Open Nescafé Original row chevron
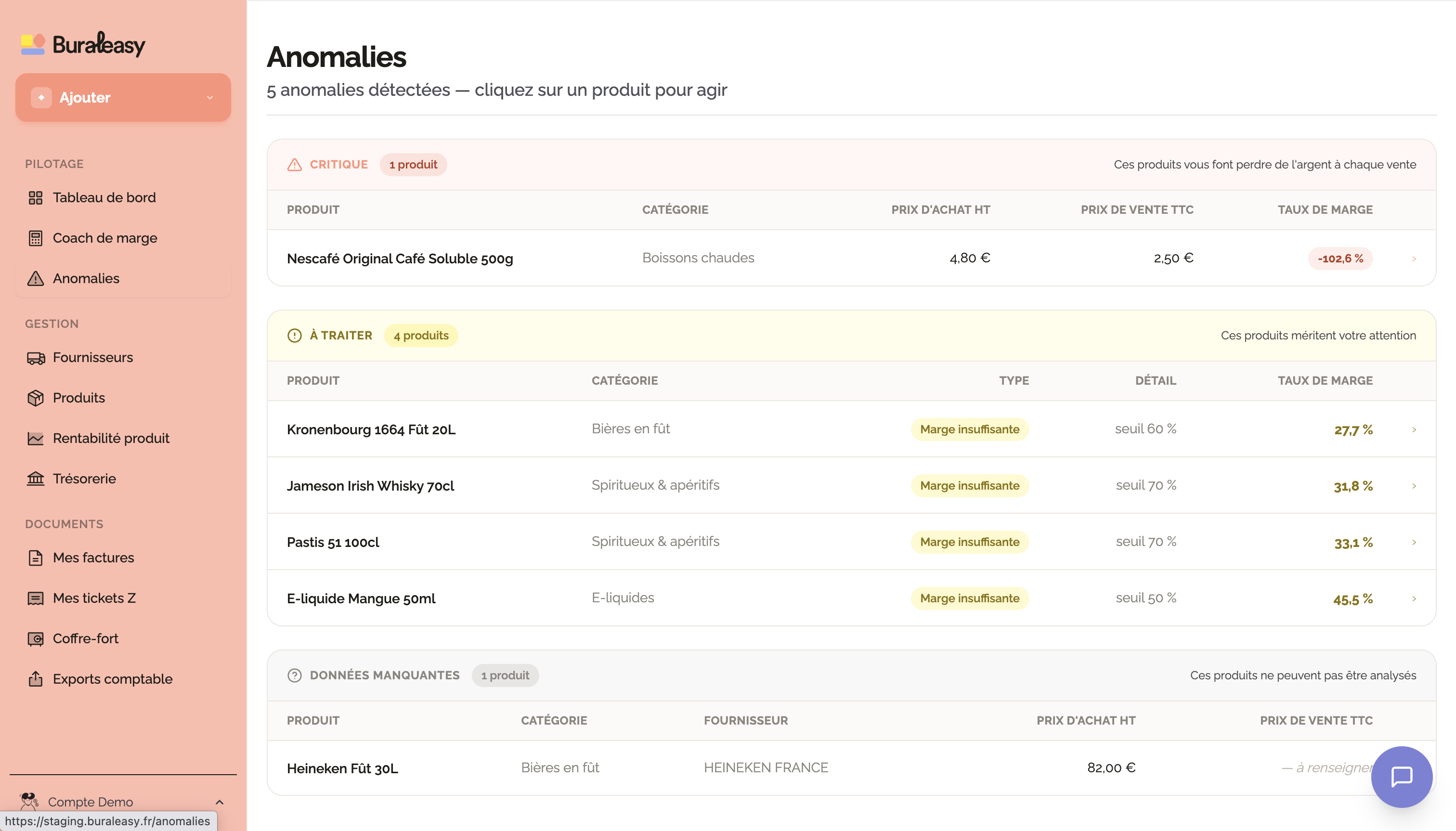The image size is (1456, 831). point(1414,259)
